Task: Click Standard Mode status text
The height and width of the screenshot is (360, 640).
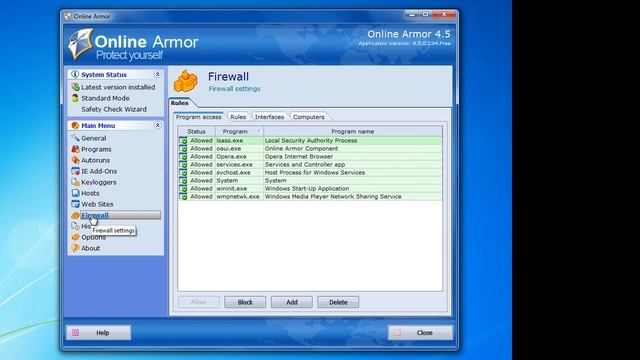Action: [105, 98]
